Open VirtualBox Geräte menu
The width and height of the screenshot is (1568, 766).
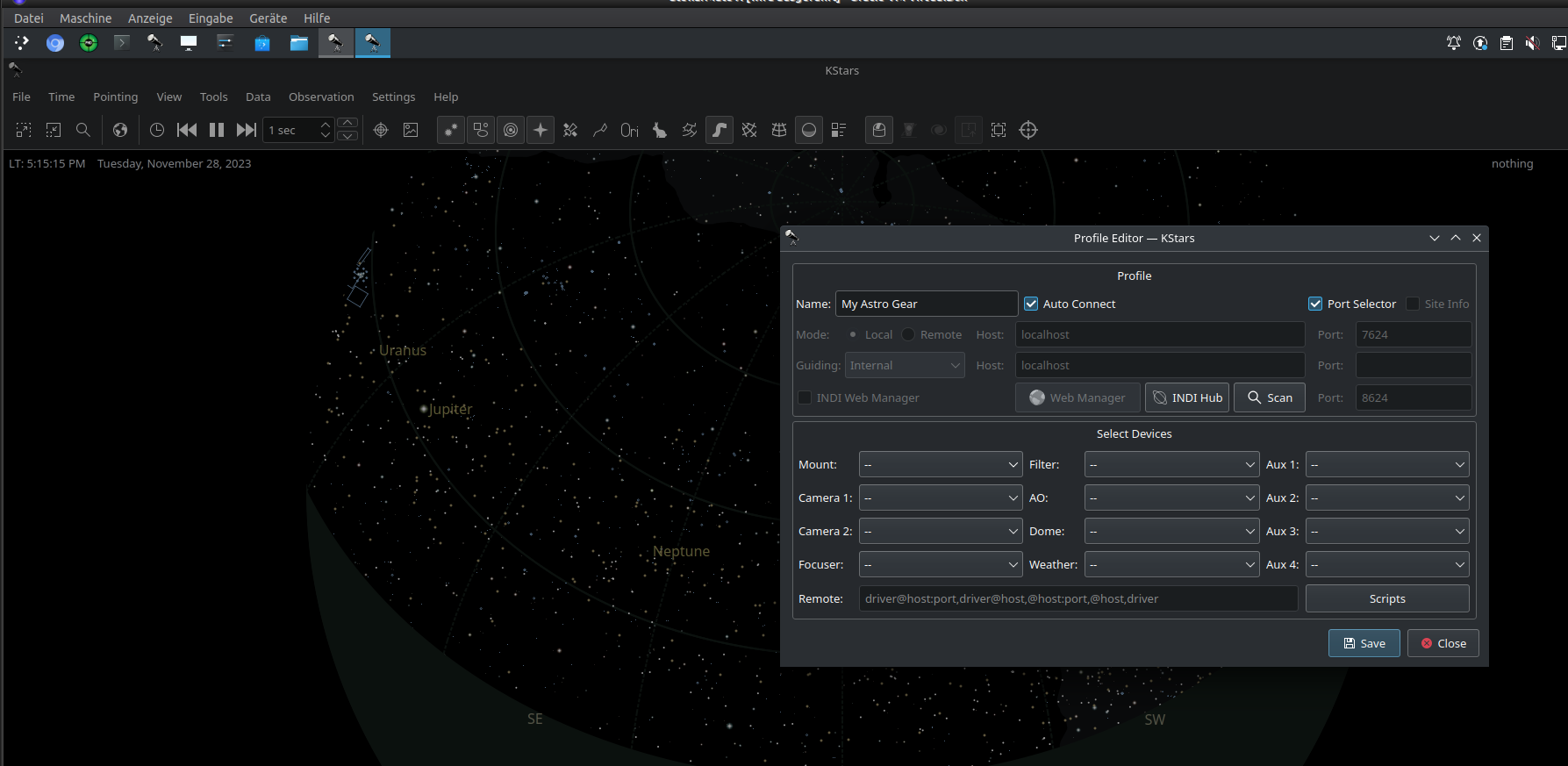click(x=268, y=18)
